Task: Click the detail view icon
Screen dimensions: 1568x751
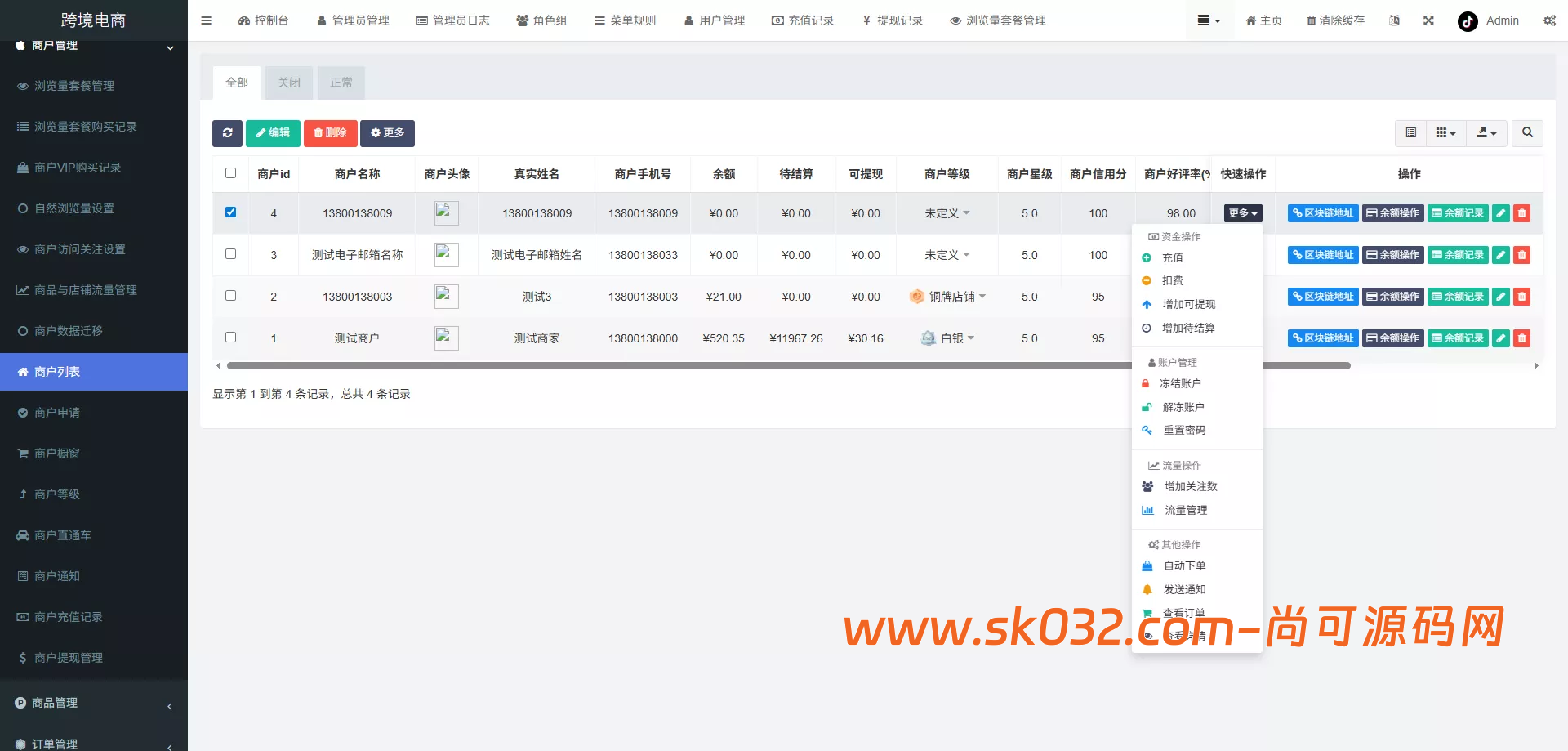Action: 1409,132
